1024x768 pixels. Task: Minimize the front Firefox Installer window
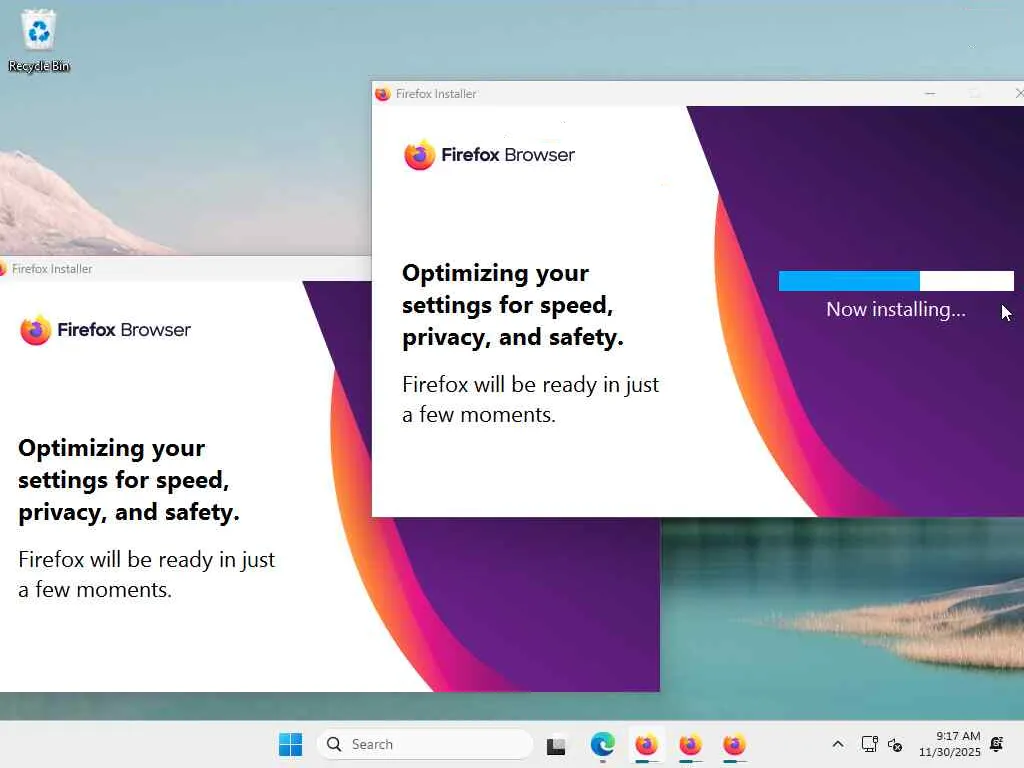coord(930,93)
